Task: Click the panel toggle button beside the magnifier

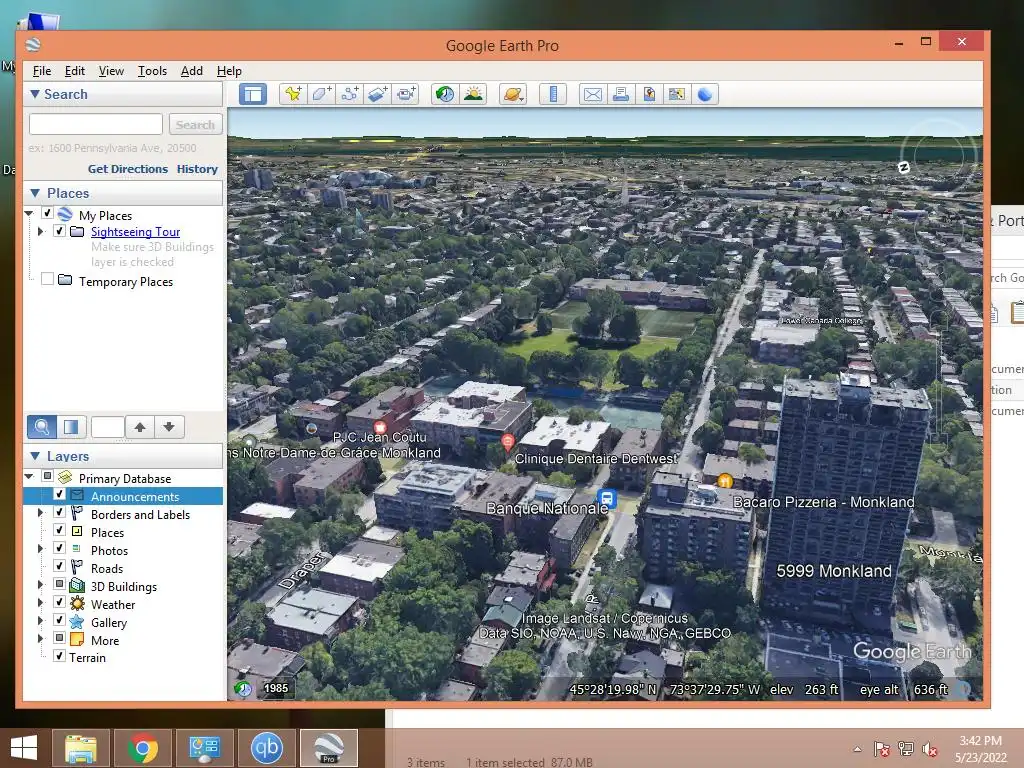Action: tap(71, 427)
